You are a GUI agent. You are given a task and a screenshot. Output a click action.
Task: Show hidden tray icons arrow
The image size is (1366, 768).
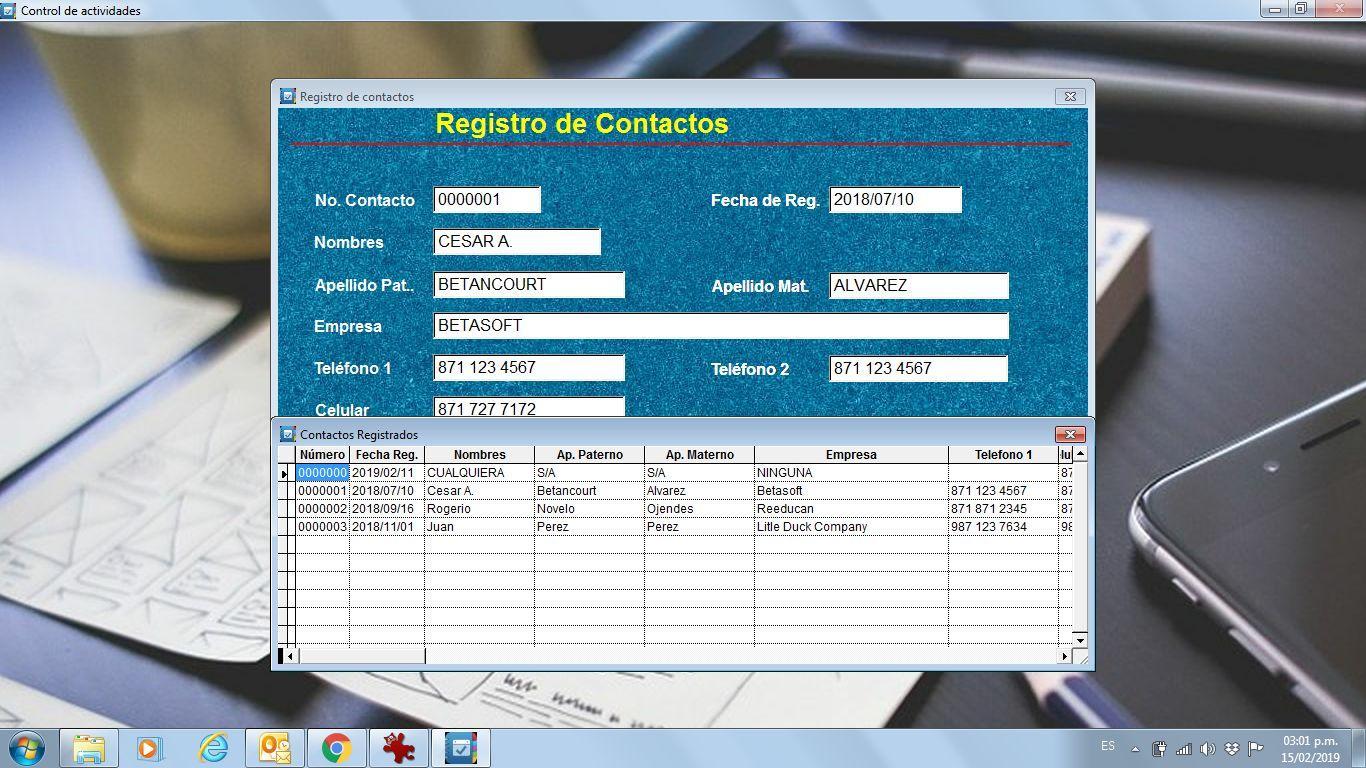[1135, 748]
